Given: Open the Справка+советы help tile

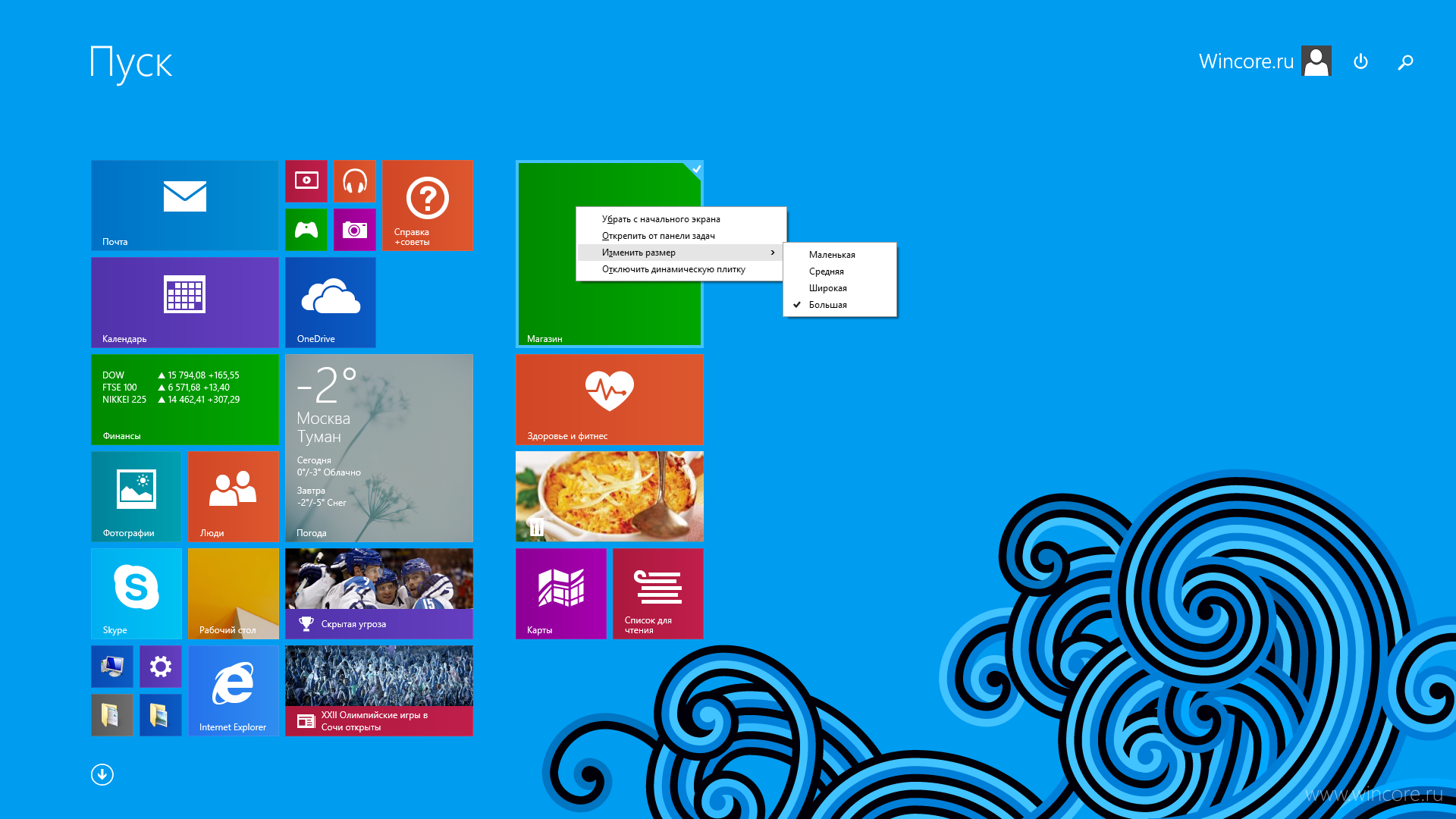Looking at the screenshot, I should [x=427, y=205].
